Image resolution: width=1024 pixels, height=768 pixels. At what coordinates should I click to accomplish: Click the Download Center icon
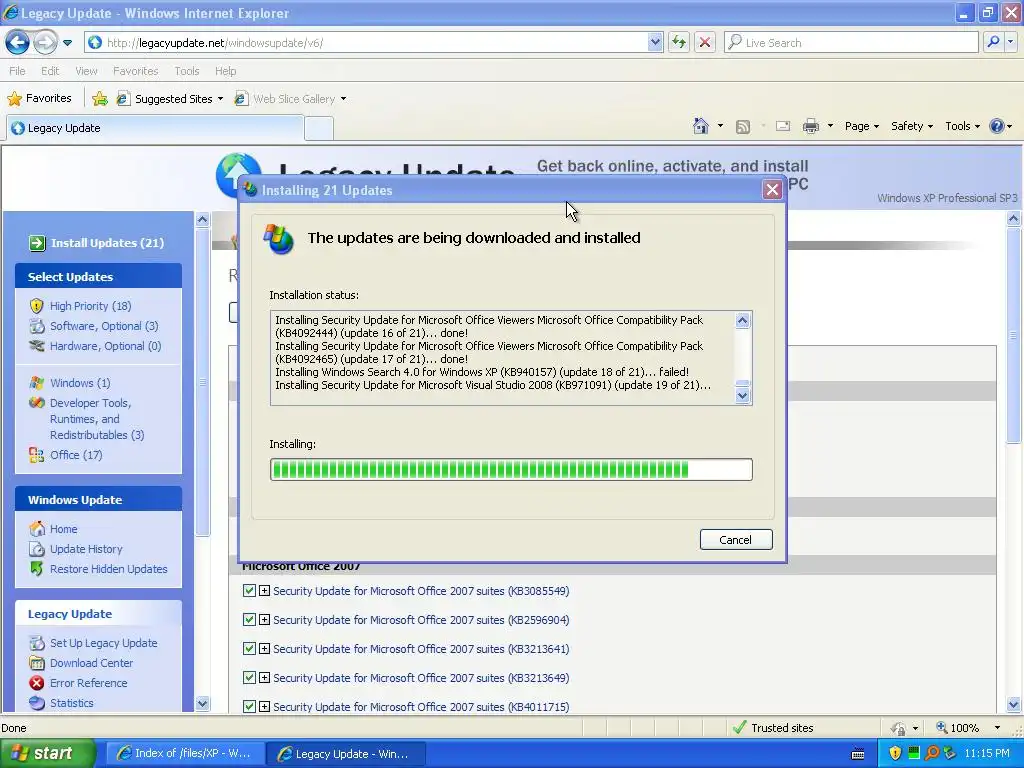(x=37, y=663)
